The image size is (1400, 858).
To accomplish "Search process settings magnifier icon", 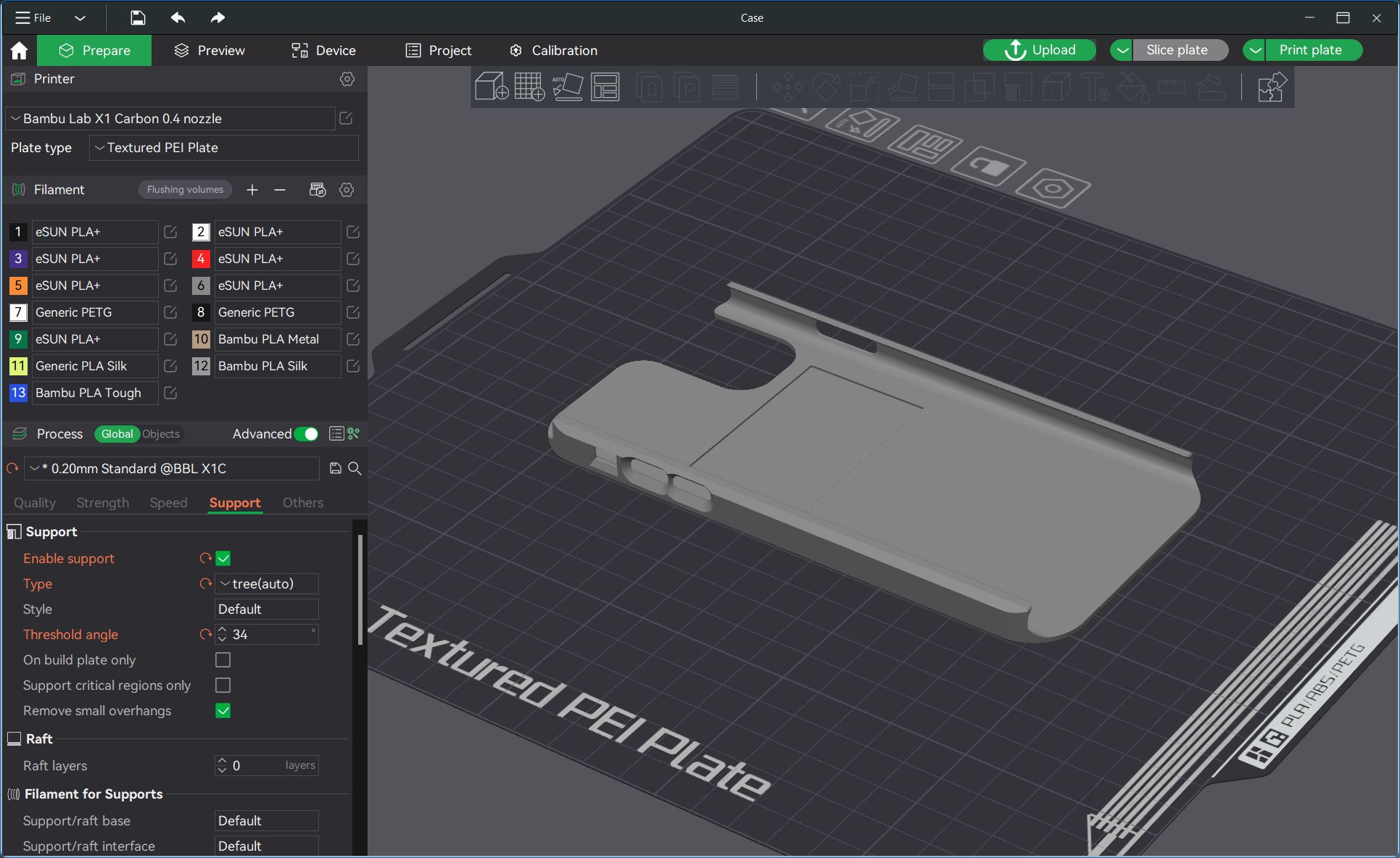I will coord(355,468).
